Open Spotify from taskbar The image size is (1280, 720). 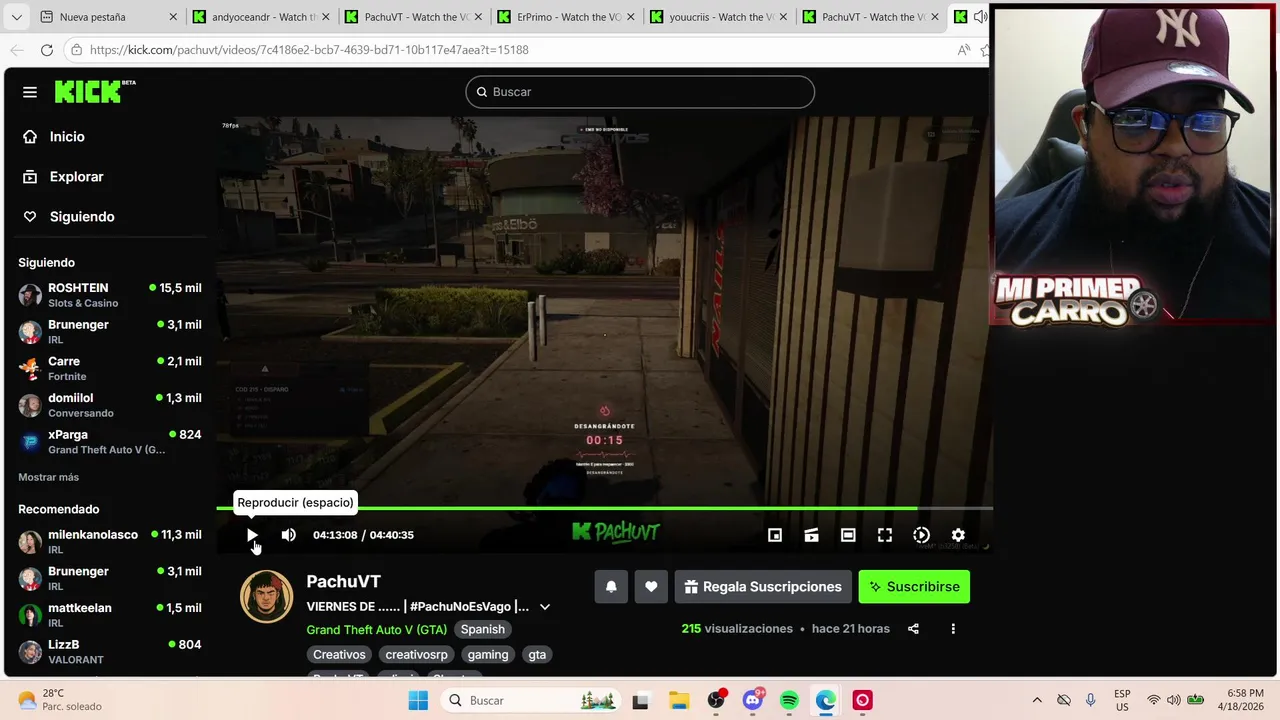pyautogui.click(x=789, y=701)
